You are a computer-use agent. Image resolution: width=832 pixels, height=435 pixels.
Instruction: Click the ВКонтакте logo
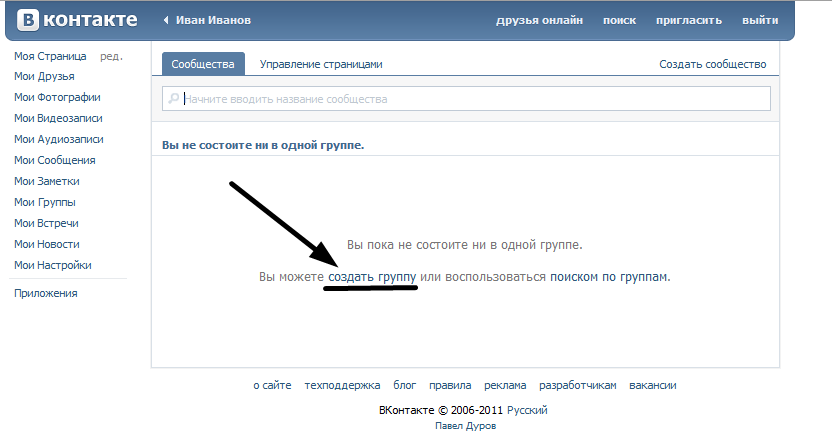77,20
